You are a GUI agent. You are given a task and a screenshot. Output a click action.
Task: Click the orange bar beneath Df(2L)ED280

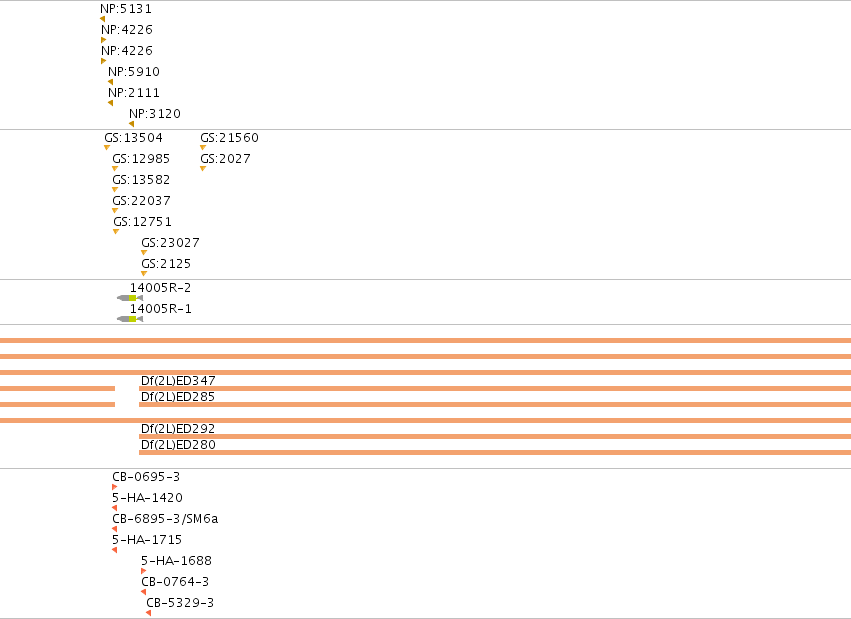pos(495,452)
